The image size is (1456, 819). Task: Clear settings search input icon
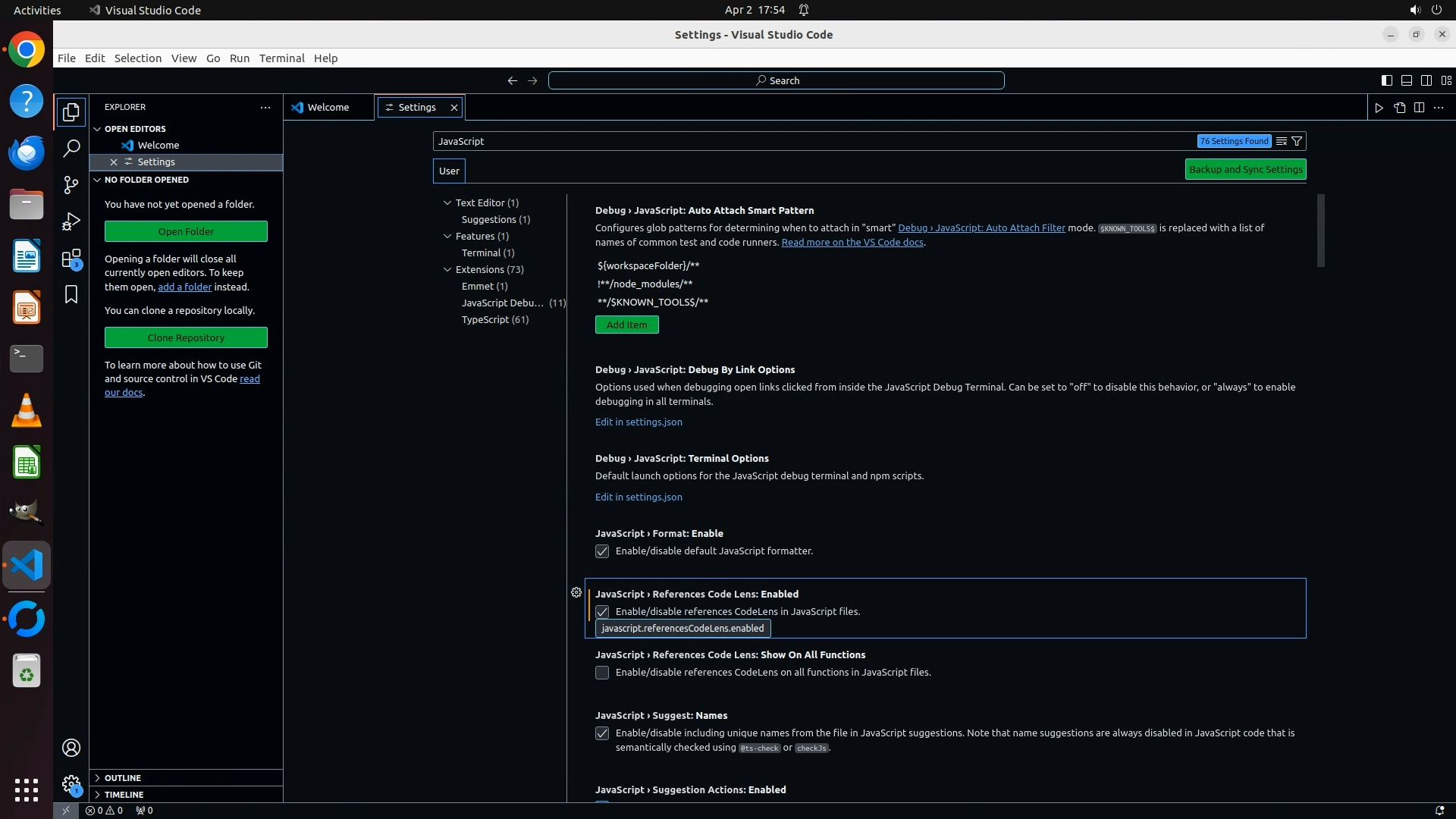[1281, 141]
